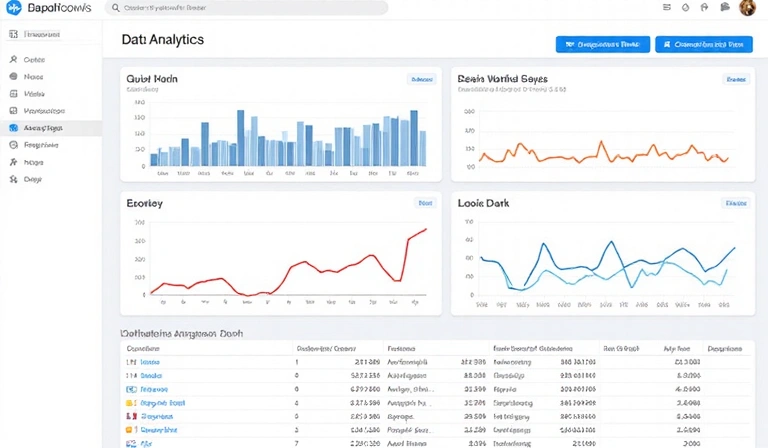Open the bar chart card's corner options button
This screenshot has height=448, width=768.
point(422,78)
